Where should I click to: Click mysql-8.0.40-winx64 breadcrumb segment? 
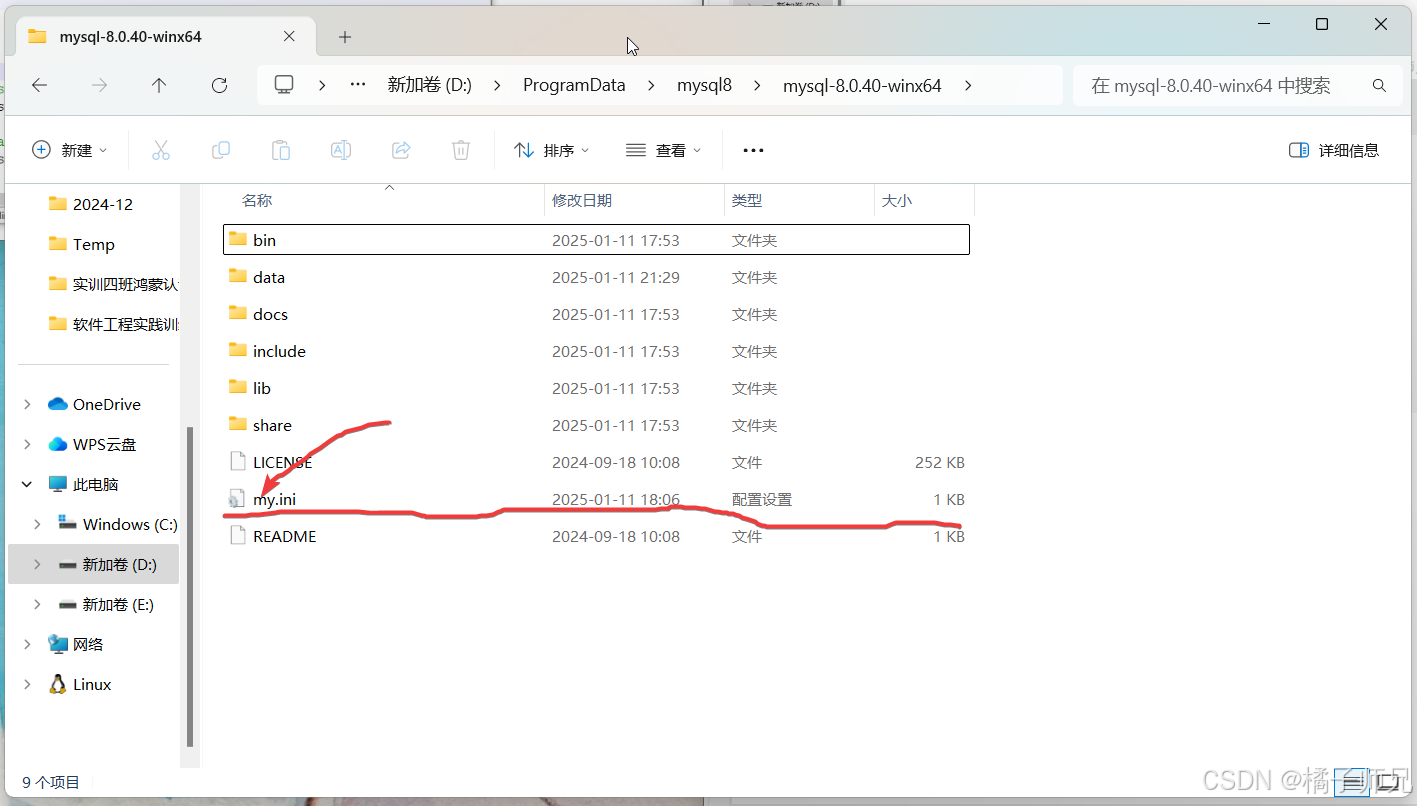862,86
